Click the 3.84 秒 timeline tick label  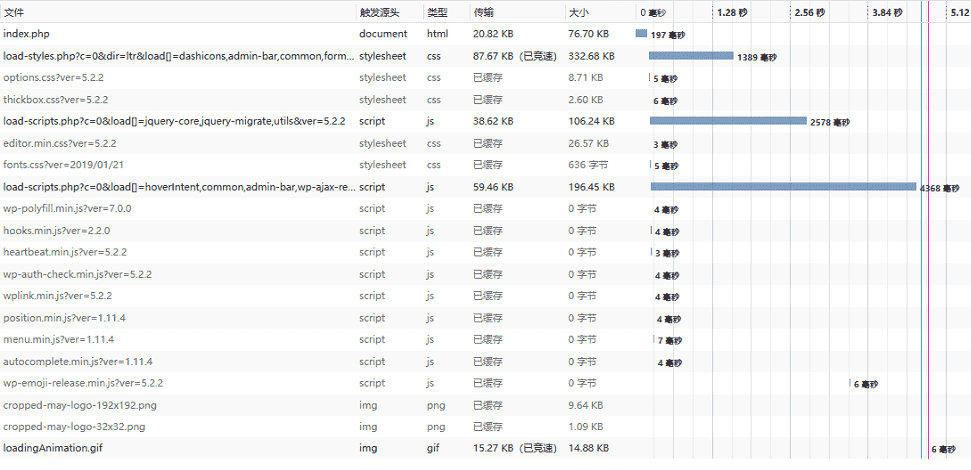tap(888, 12)
